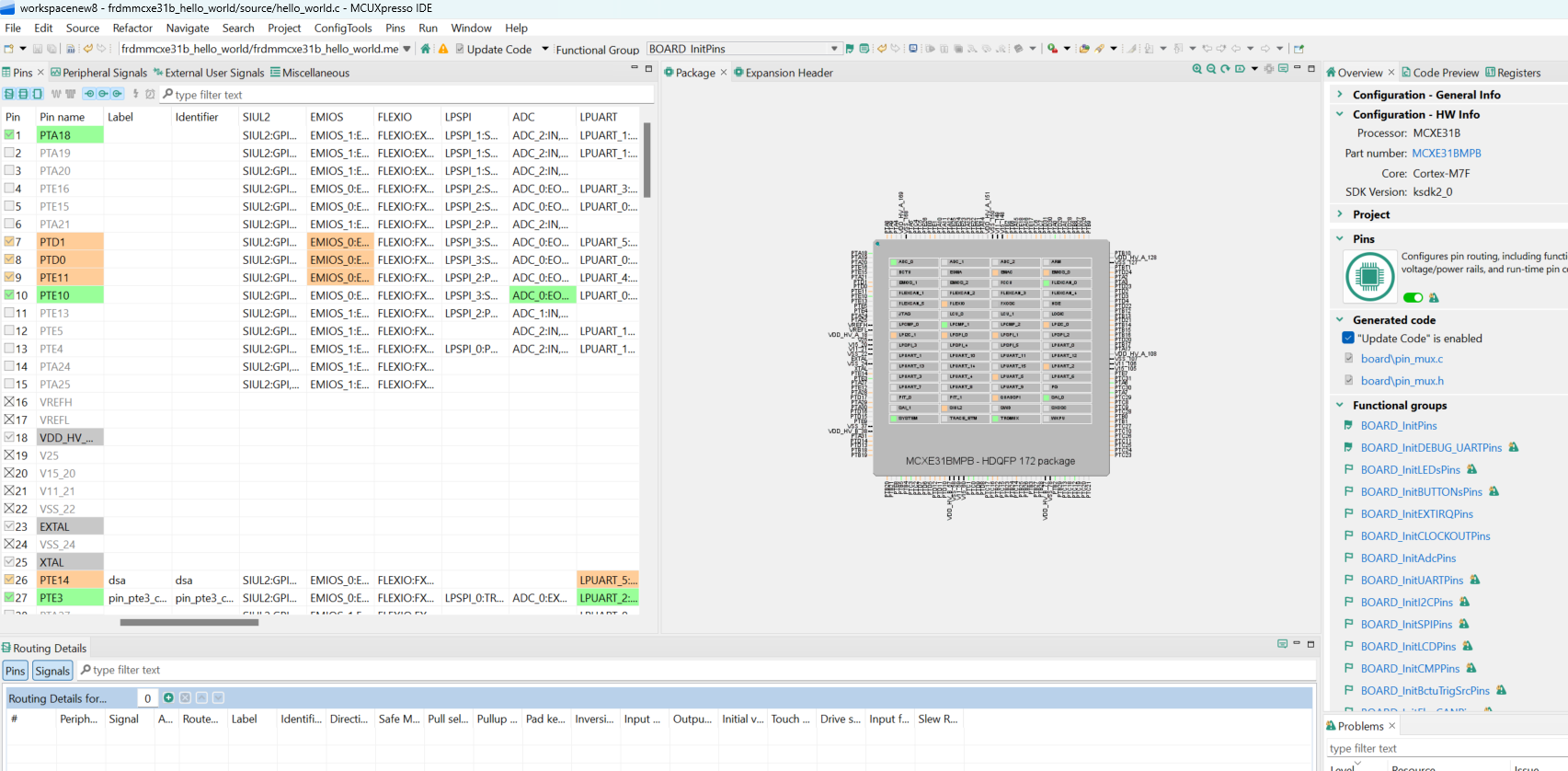Click the new wizard icon in toolbar

click(x=9, y=49)
